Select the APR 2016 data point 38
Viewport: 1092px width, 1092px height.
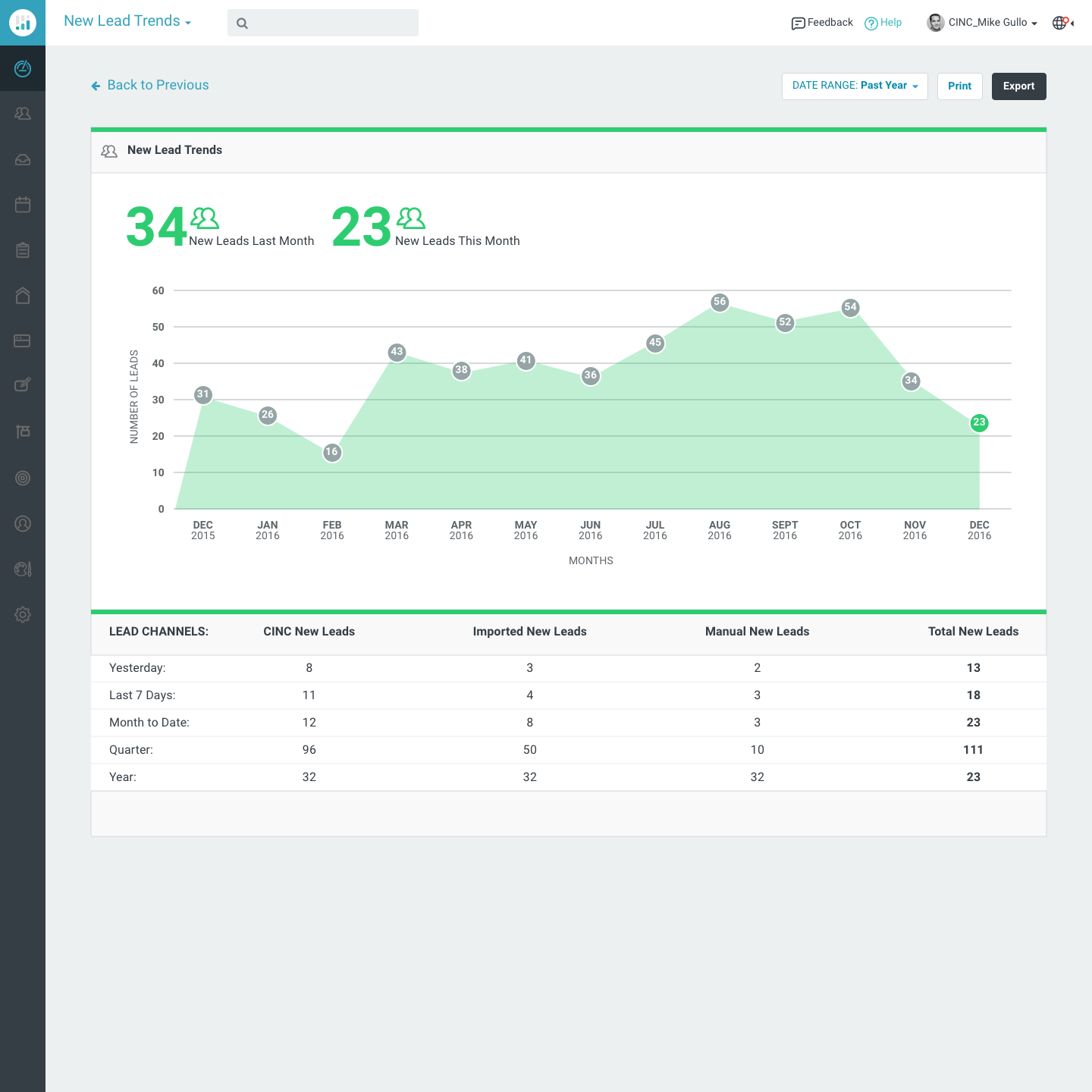[461, 370]
